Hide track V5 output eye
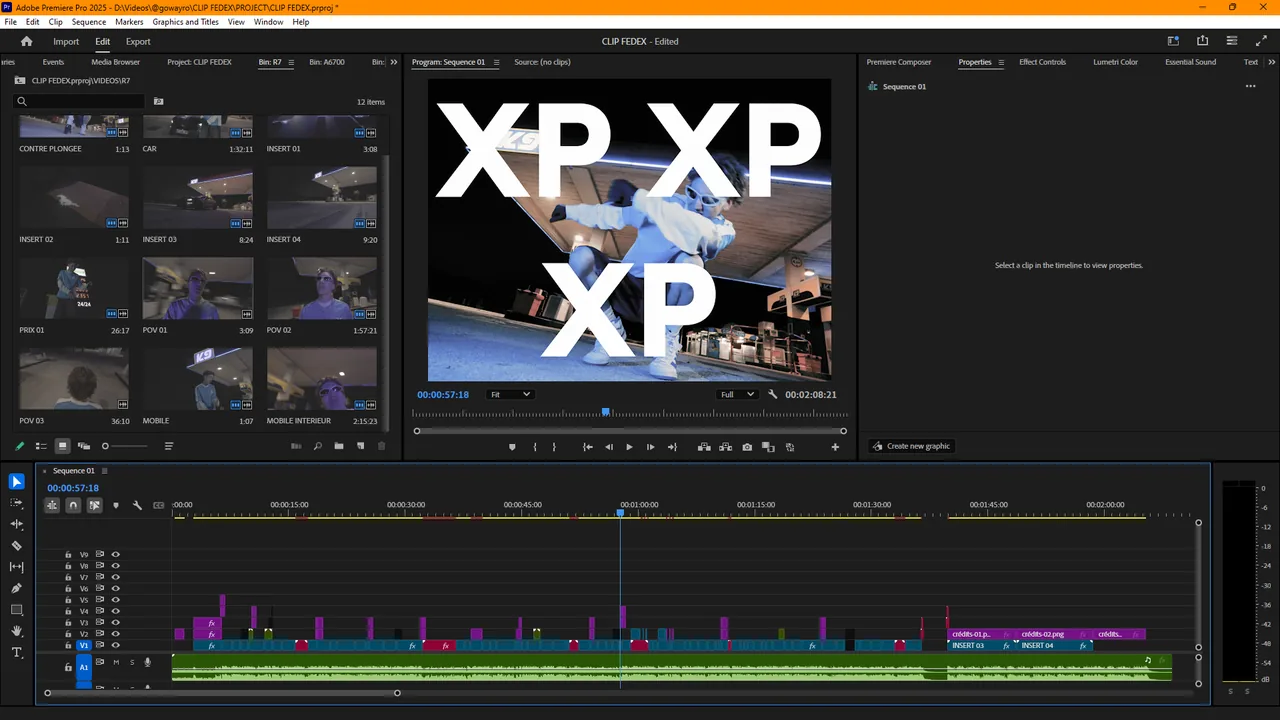The height and width of the screenshot is (720, 1280). 115,600
